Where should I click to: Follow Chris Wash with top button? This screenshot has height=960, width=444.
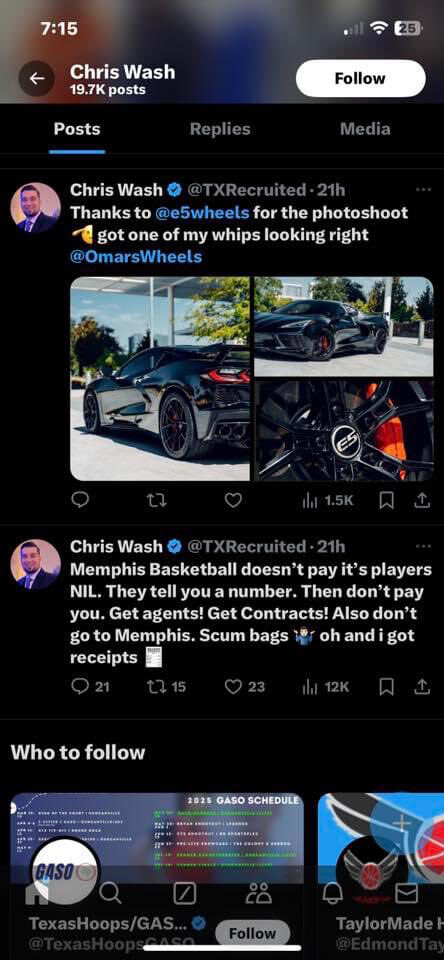tap(360, 78)
